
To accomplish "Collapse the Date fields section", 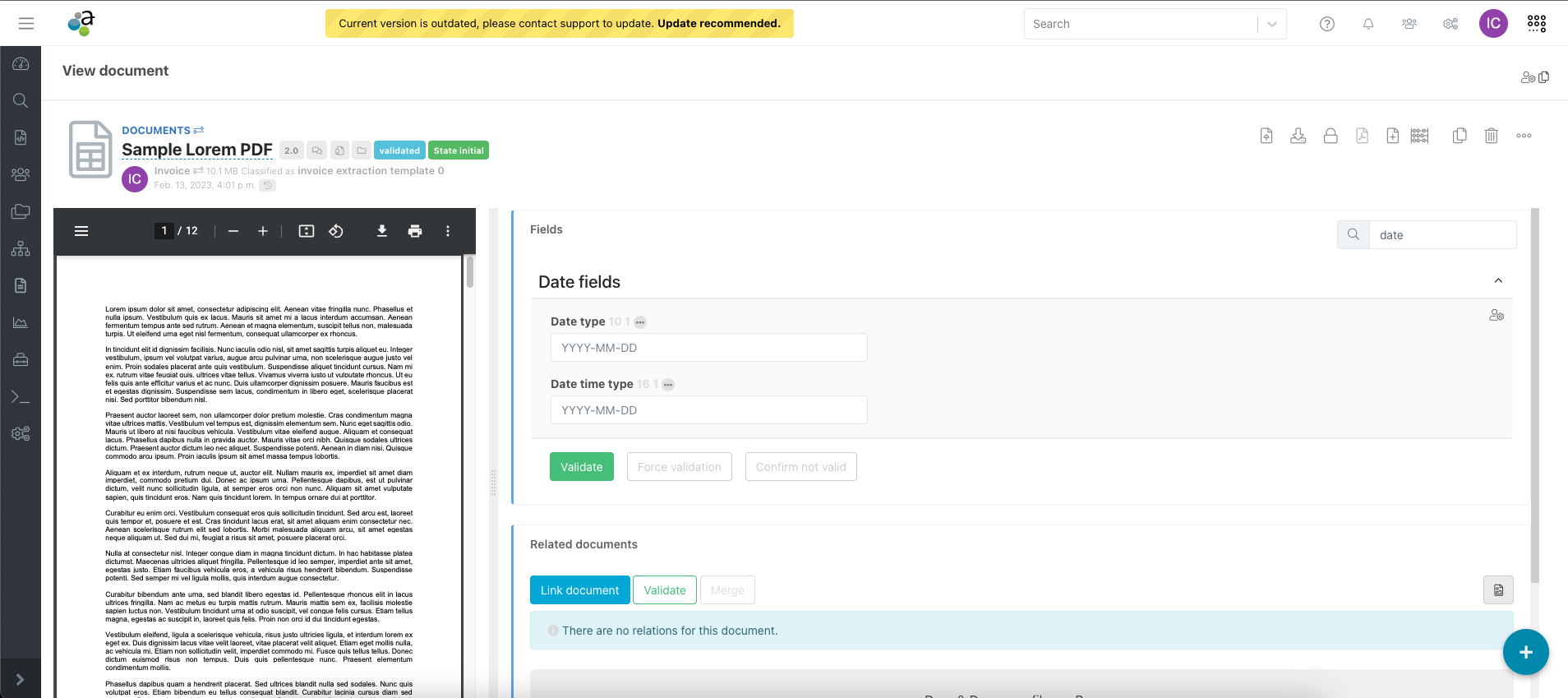I will click(x=1497, y=281).
